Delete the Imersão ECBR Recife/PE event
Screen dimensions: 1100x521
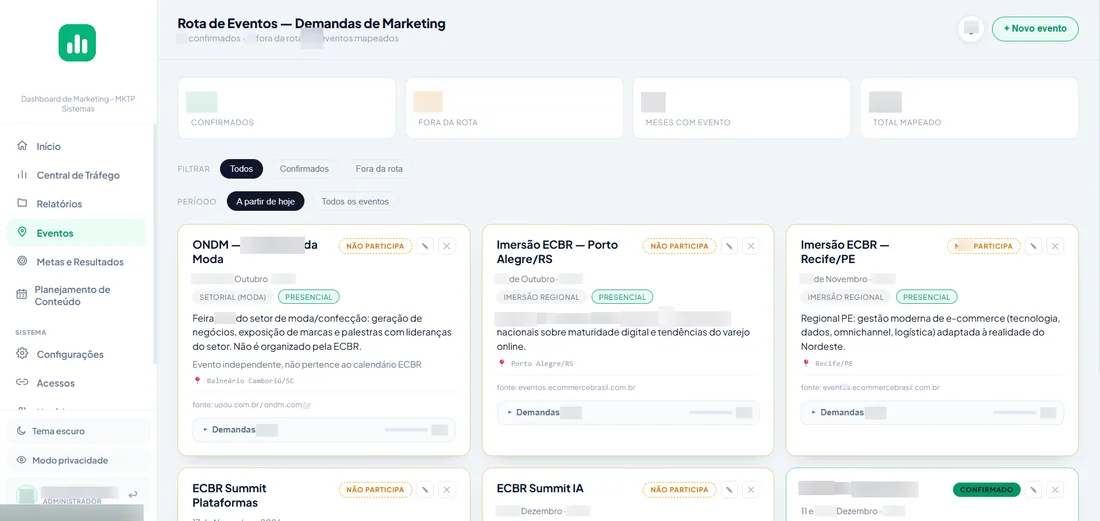coord(1055,246)
